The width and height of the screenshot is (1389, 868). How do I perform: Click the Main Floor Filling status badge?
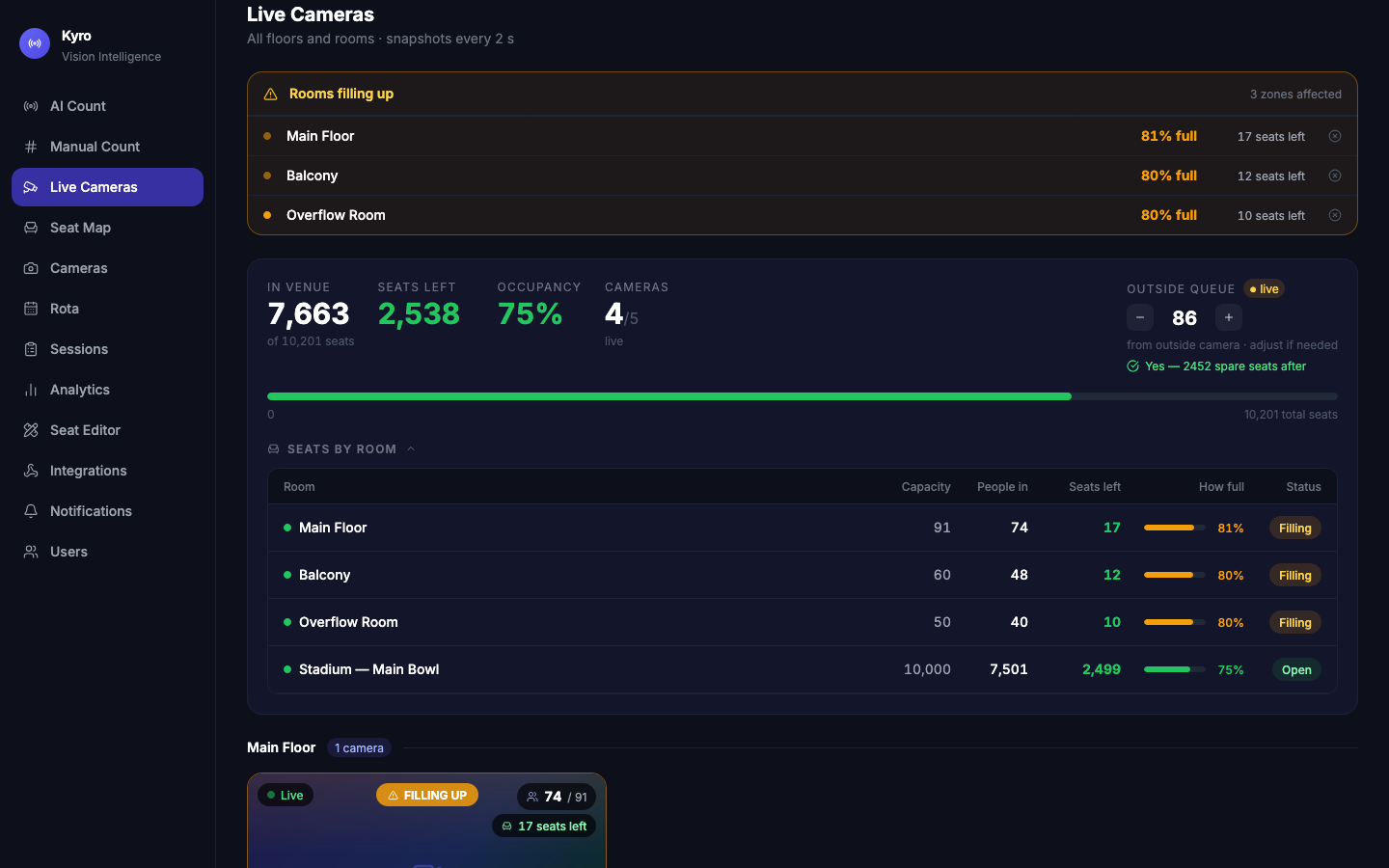click(1294, 529)
